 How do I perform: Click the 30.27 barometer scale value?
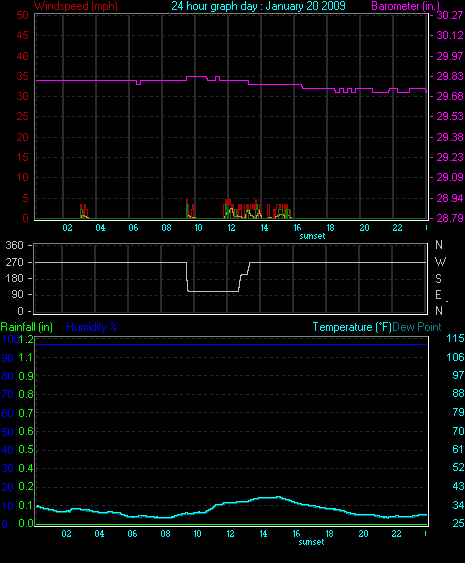pyautogui.click(x=450, y=15)
